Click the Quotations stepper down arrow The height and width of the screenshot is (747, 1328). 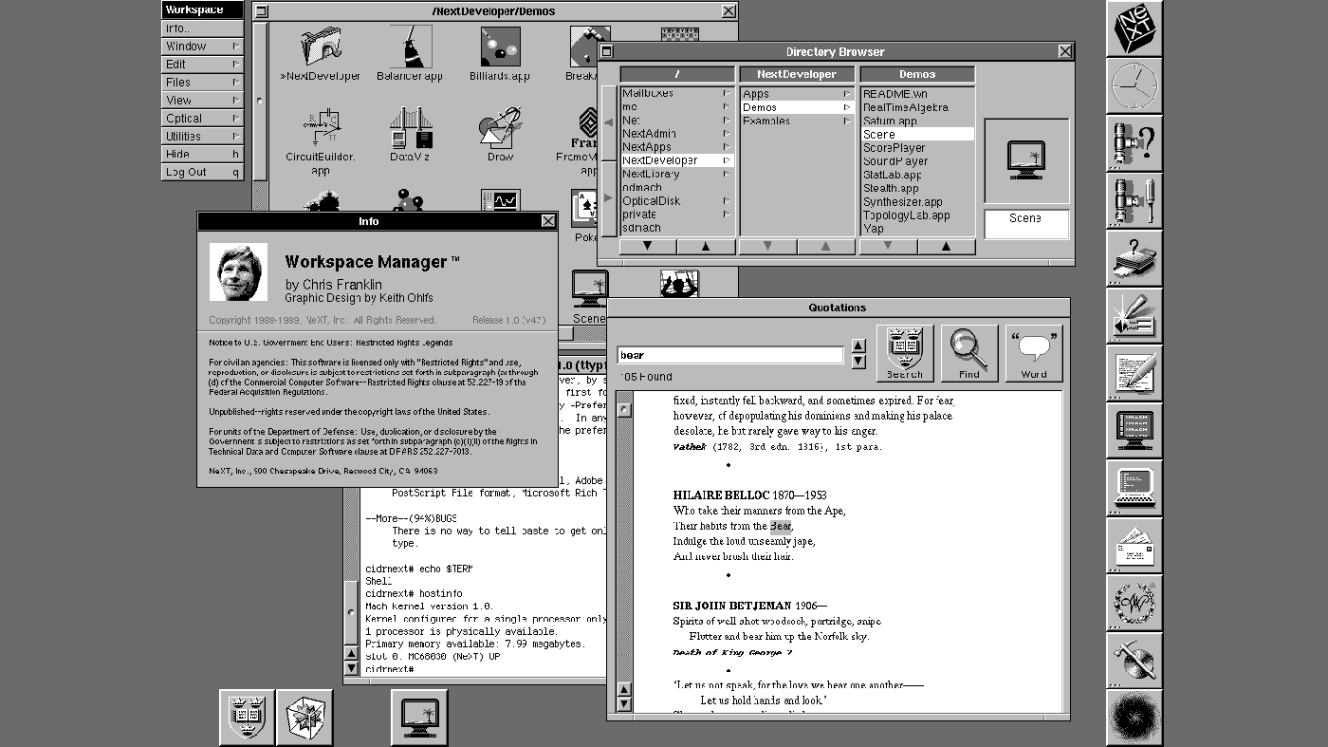(x=859, y=362)
